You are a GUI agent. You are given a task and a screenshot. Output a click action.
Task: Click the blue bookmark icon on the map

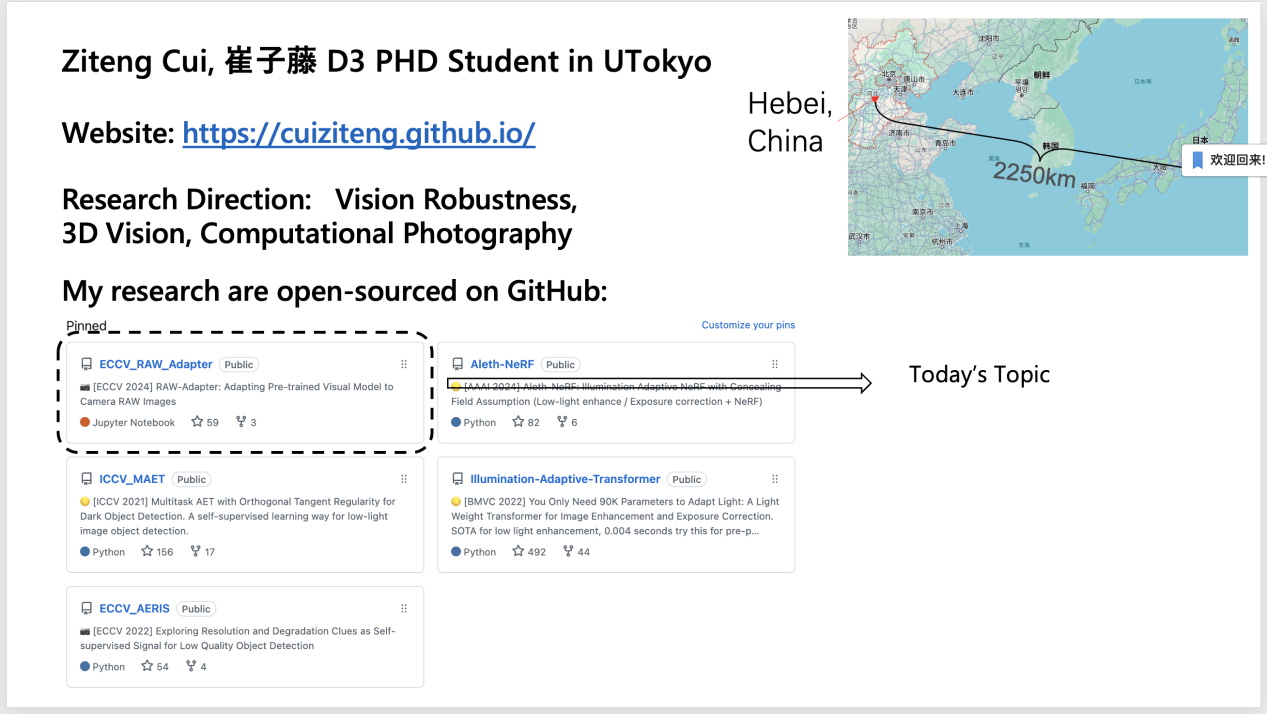tap(1197, 160)
